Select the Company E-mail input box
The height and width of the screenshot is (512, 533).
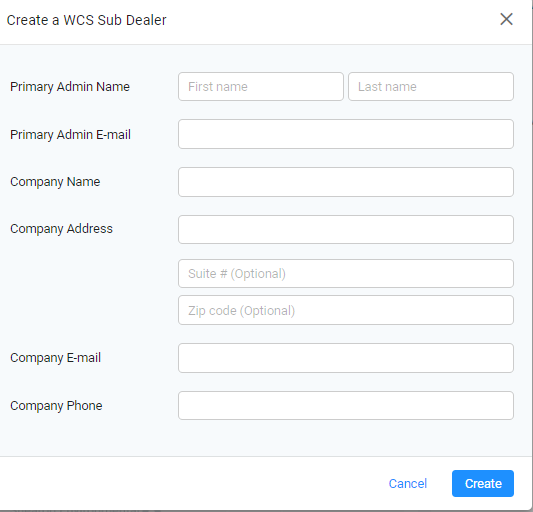[346, 358]
